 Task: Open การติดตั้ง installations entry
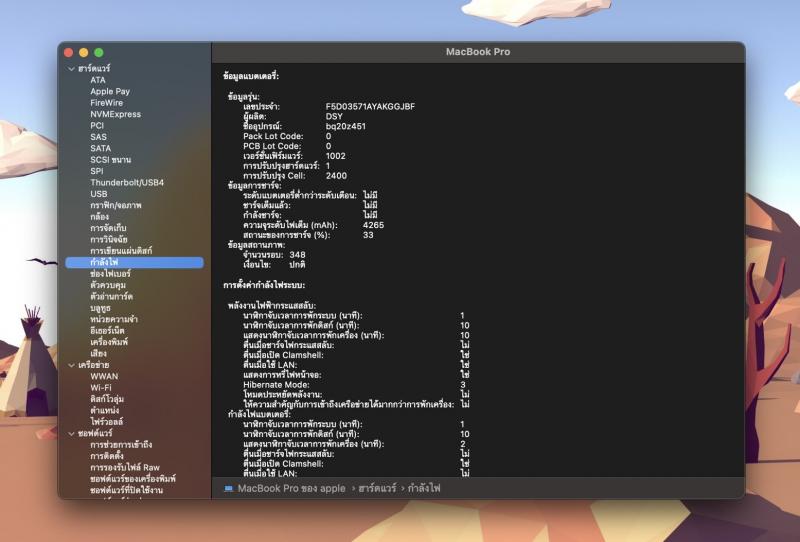[107, 456]
